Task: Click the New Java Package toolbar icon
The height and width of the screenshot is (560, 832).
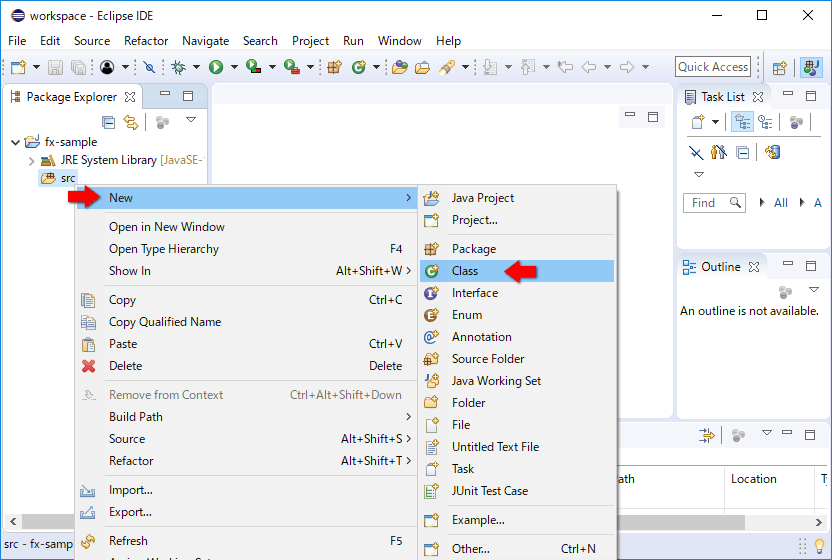Action: tap(334, 67)
